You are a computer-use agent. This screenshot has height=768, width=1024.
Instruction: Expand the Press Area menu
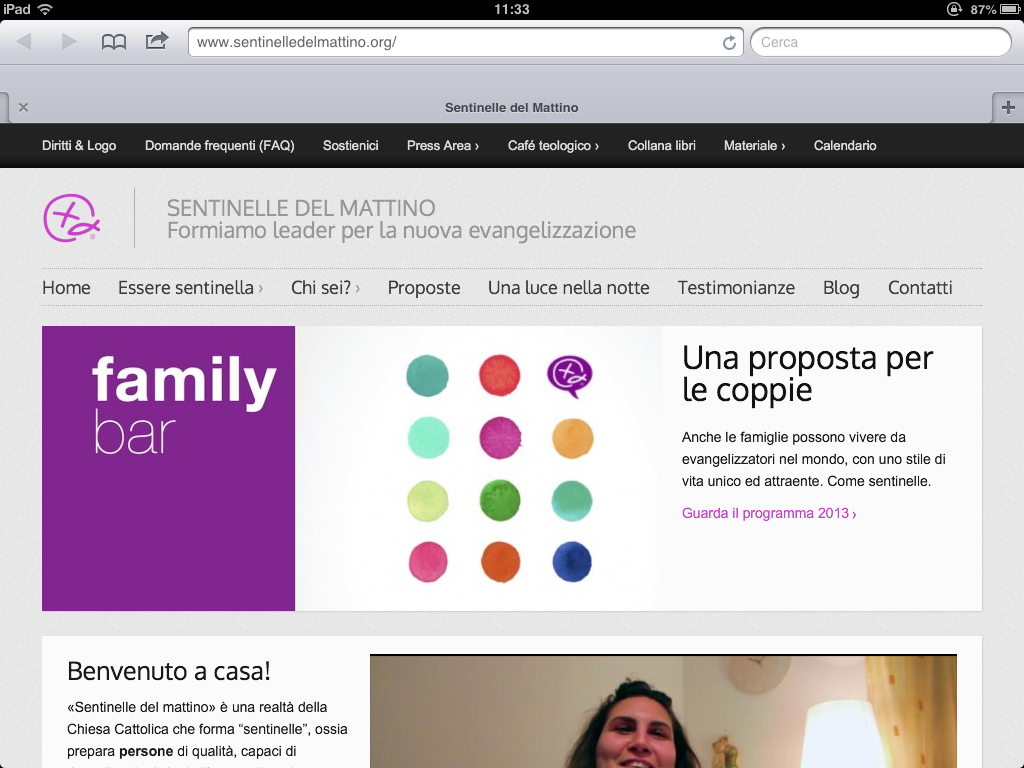tap(442, 146)
